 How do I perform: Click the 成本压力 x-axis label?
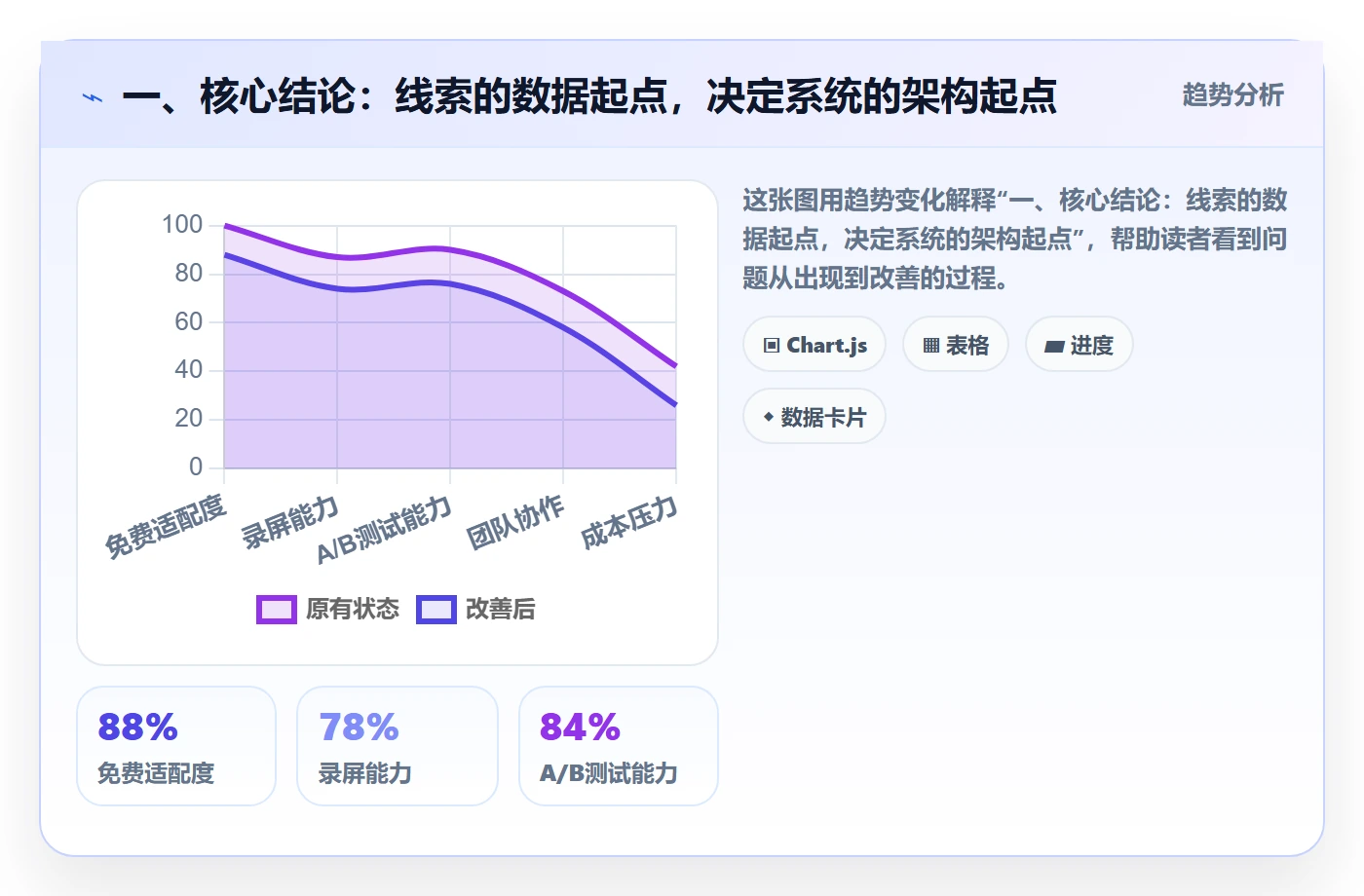coord(628,522)
